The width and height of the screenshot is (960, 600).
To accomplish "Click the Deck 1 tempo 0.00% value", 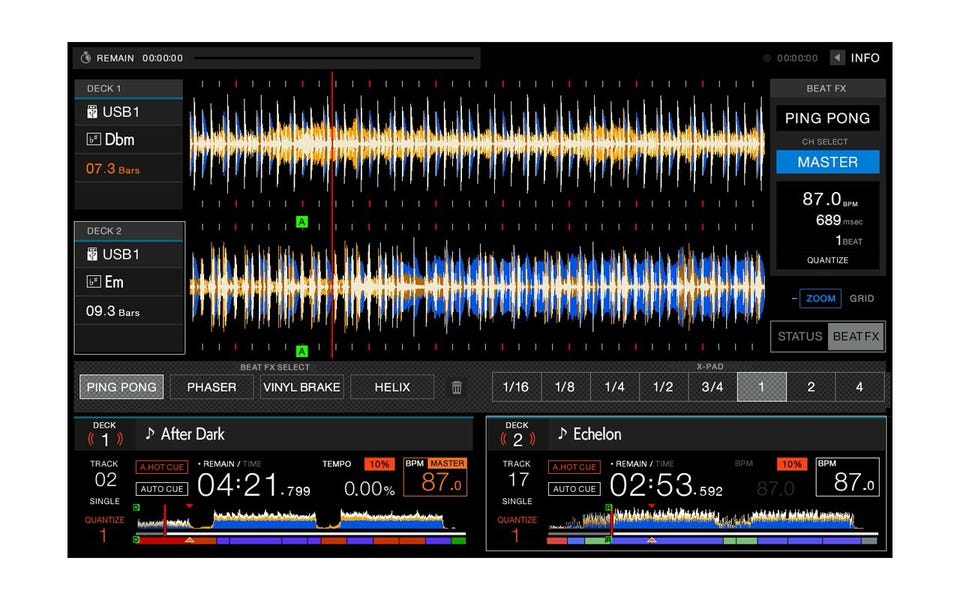I will (x=369, y=489).
